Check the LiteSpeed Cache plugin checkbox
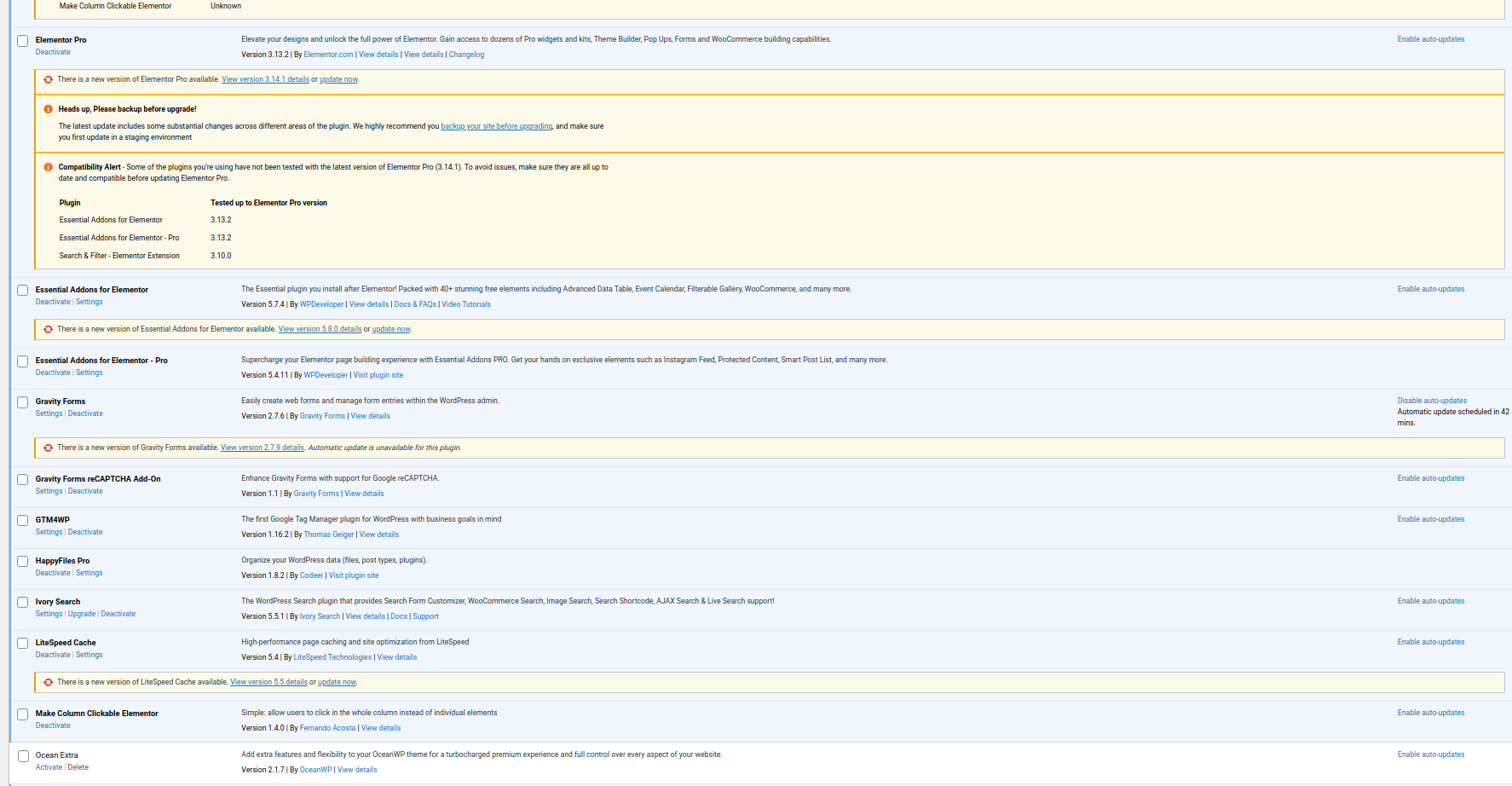Viewport: 1512px width, 786px height. click(23, 644)
